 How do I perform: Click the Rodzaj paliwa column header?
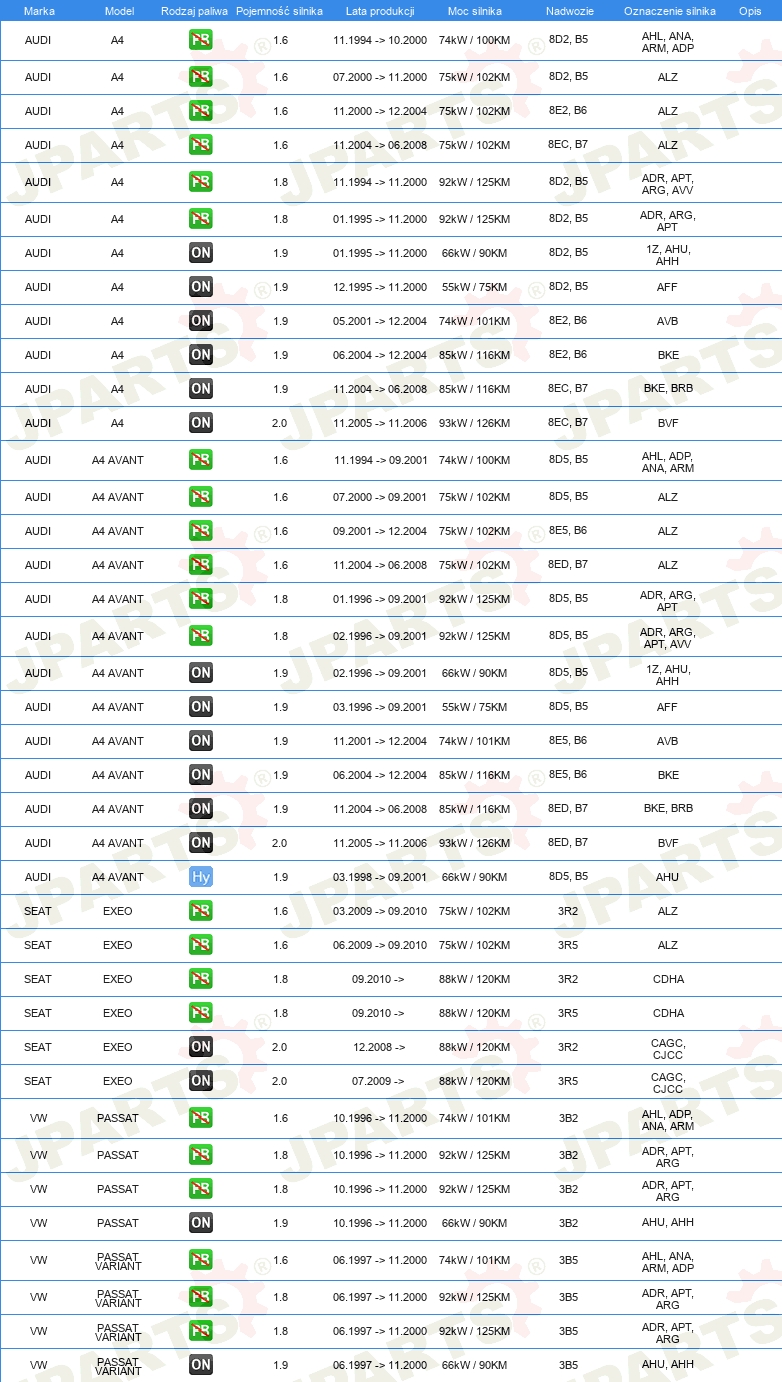click(x=194, y=11)
